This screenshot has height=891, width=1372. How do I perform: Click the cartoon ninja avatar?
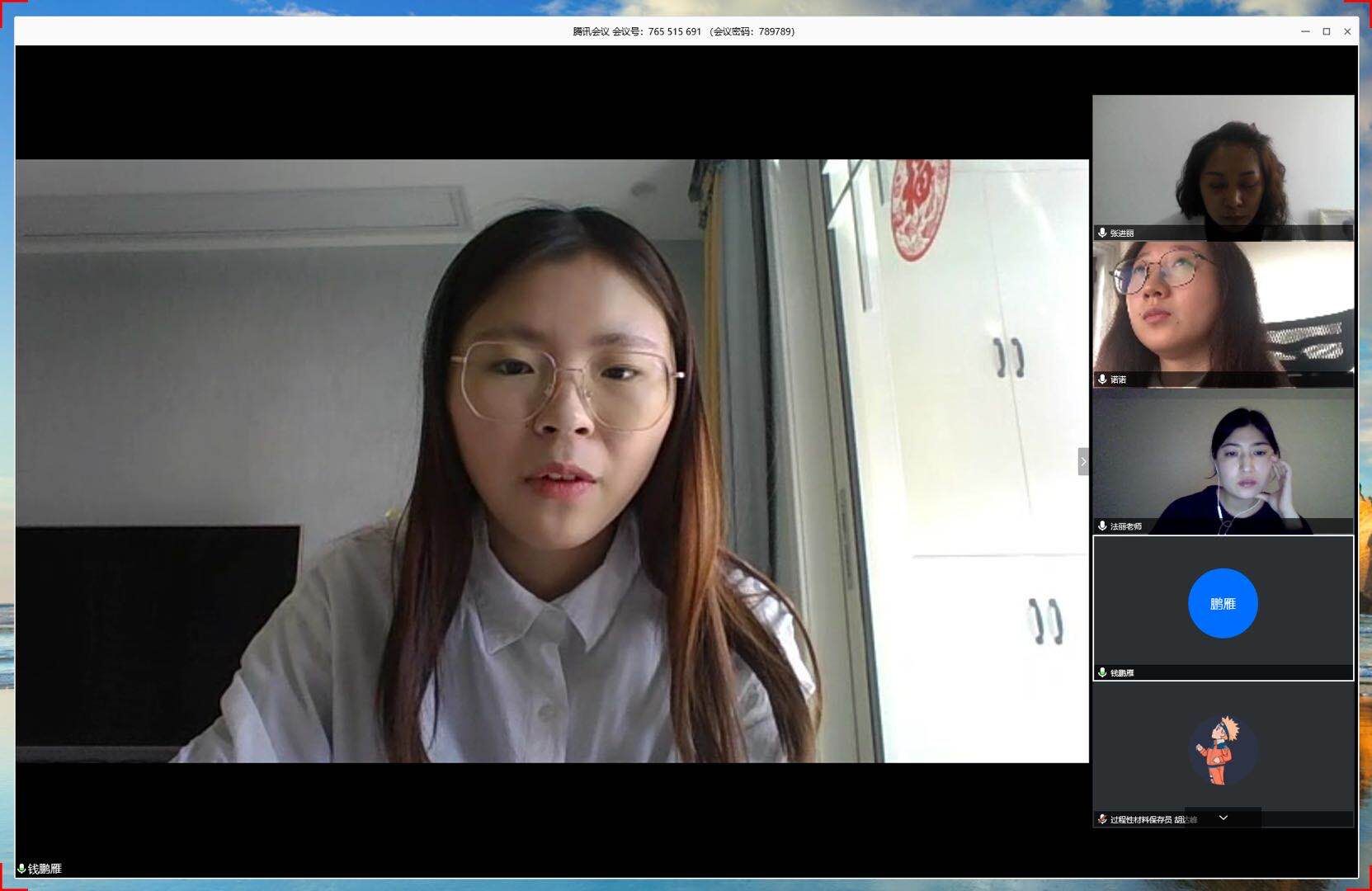coord(1222,750)
